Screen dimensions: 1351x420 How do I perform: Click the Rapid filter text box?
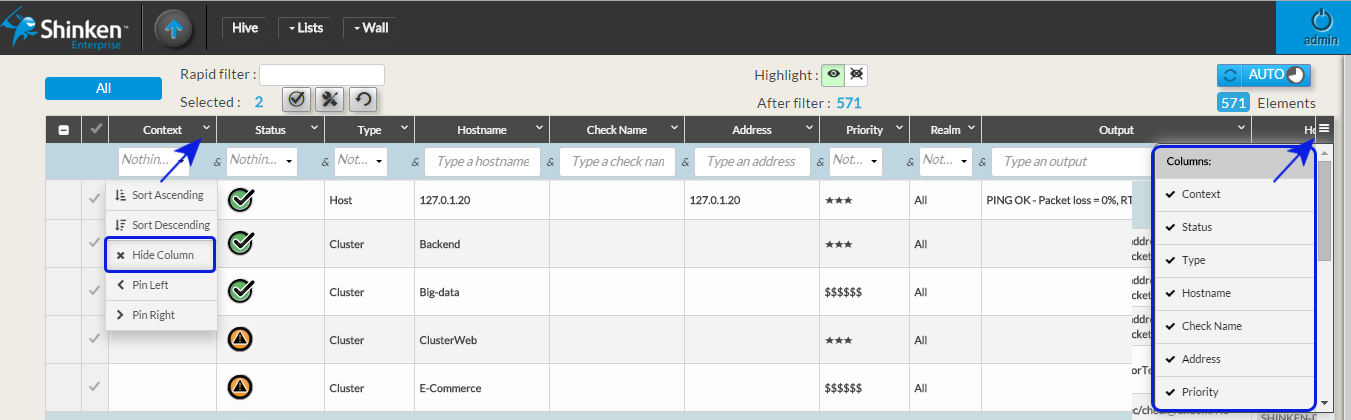pyautogui.click(x=322, y=75)
